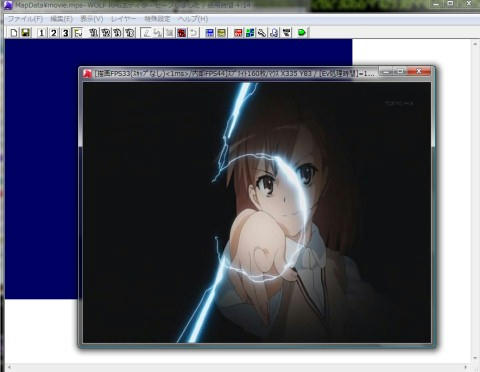
Task: Click inside the game preview movie screen
Action: tap(257, 213)
